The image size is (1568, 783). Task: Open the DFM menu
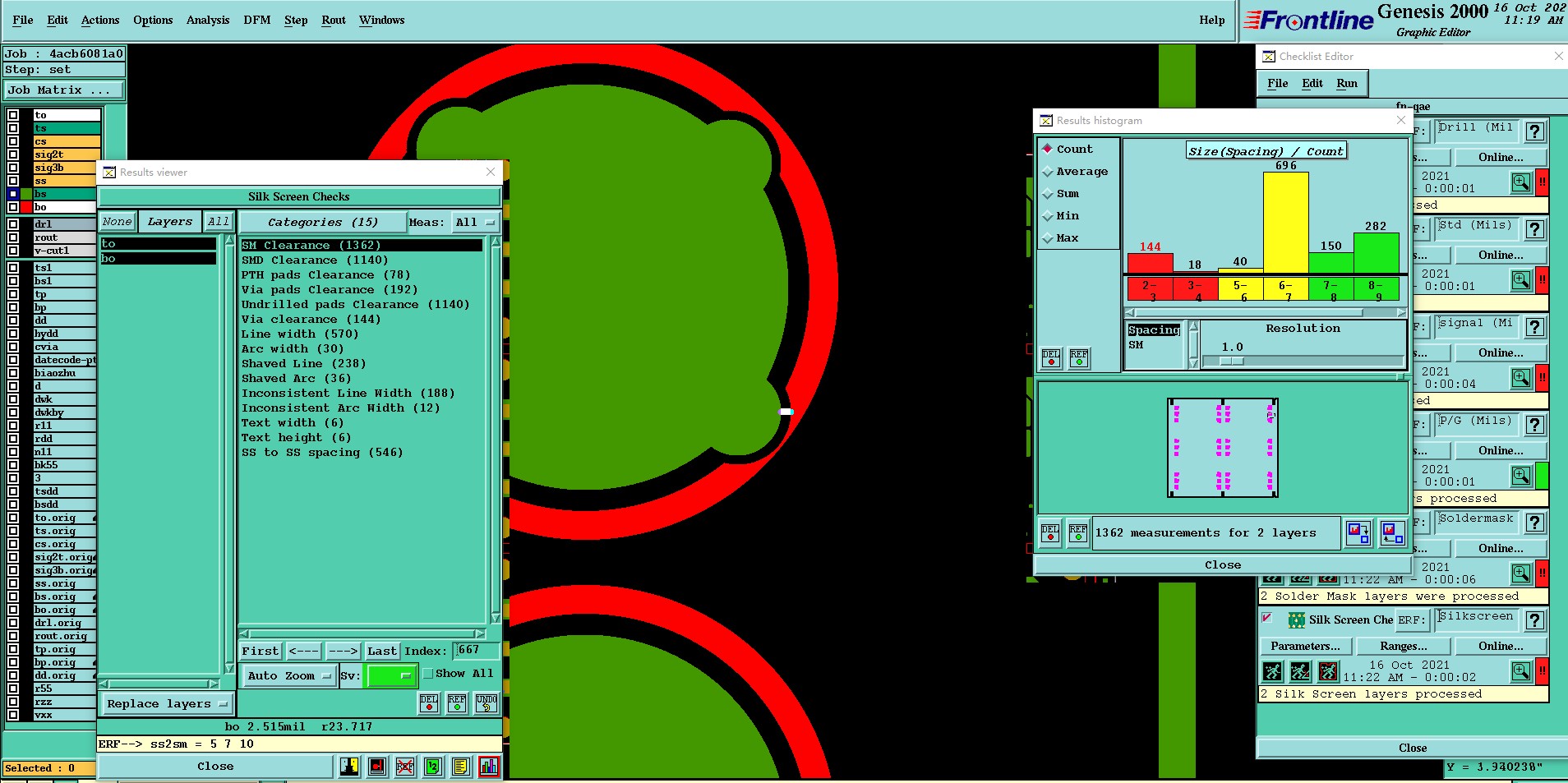[x=256, y=20]
